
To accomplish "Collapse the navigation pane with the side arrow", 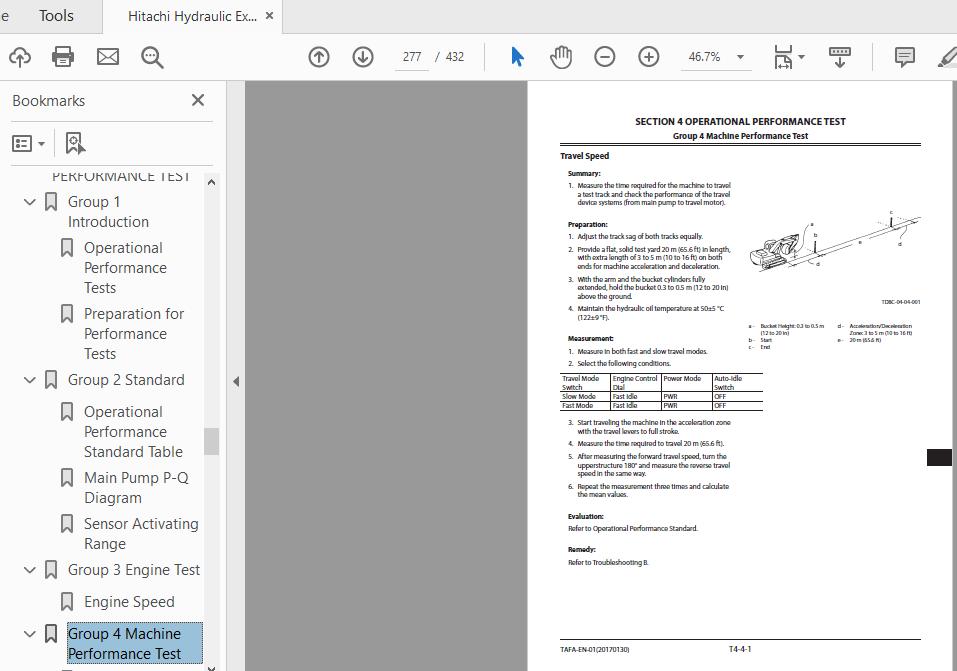I will pyautogui.click(x=236, y=382).
